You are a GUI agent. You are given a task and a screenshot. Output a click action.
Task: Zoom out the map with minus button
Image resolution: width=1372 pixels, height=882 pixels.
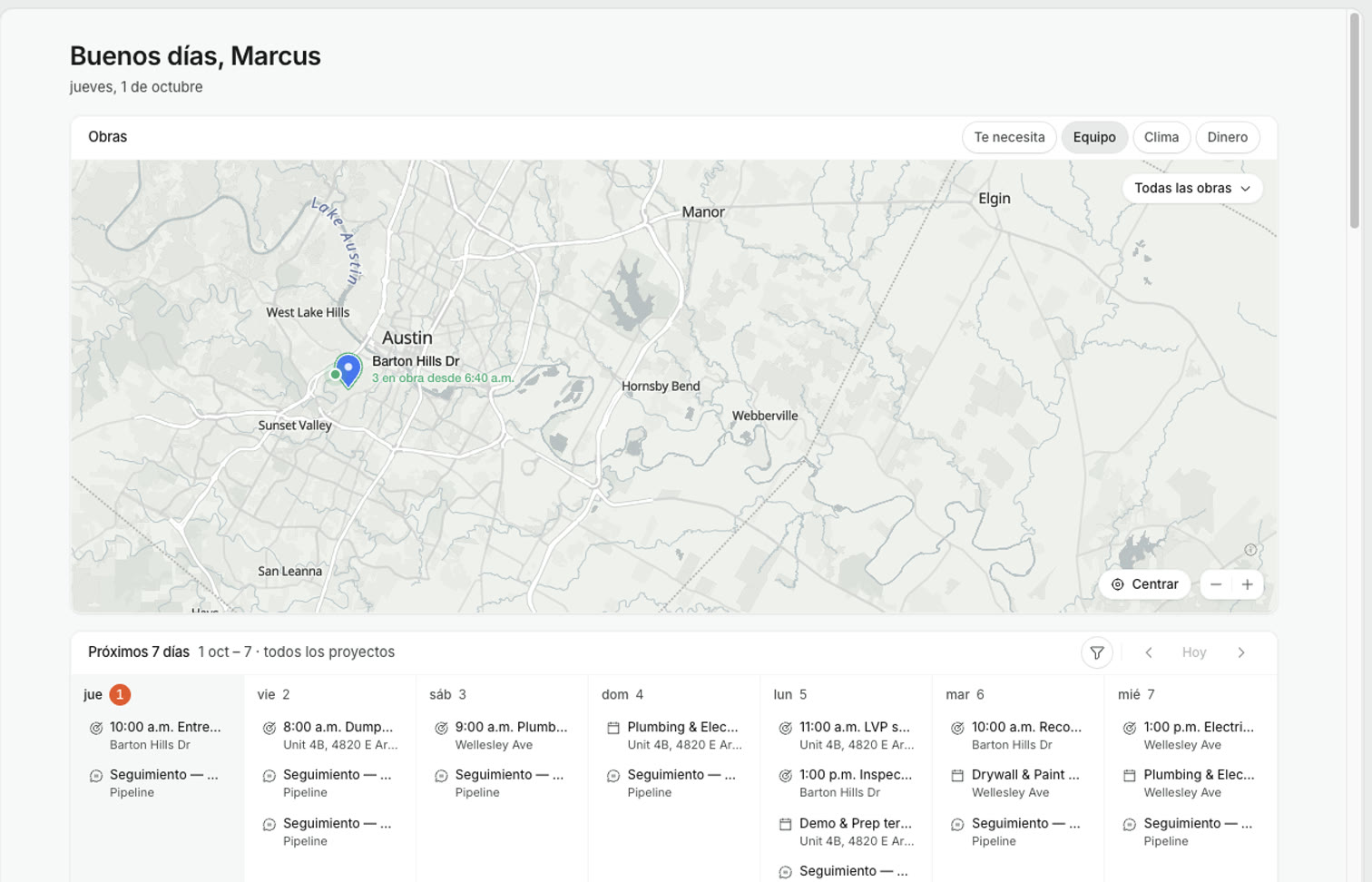click(1216, 584)
